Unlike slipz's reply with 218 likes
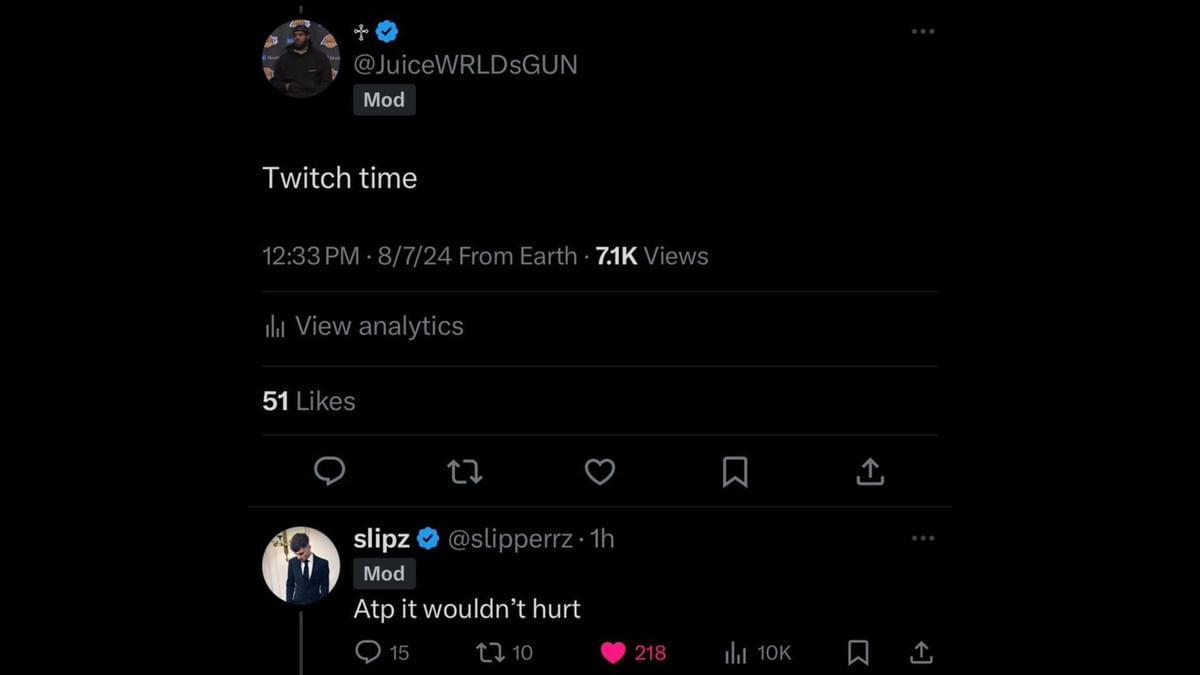 (x=613, y=653)
